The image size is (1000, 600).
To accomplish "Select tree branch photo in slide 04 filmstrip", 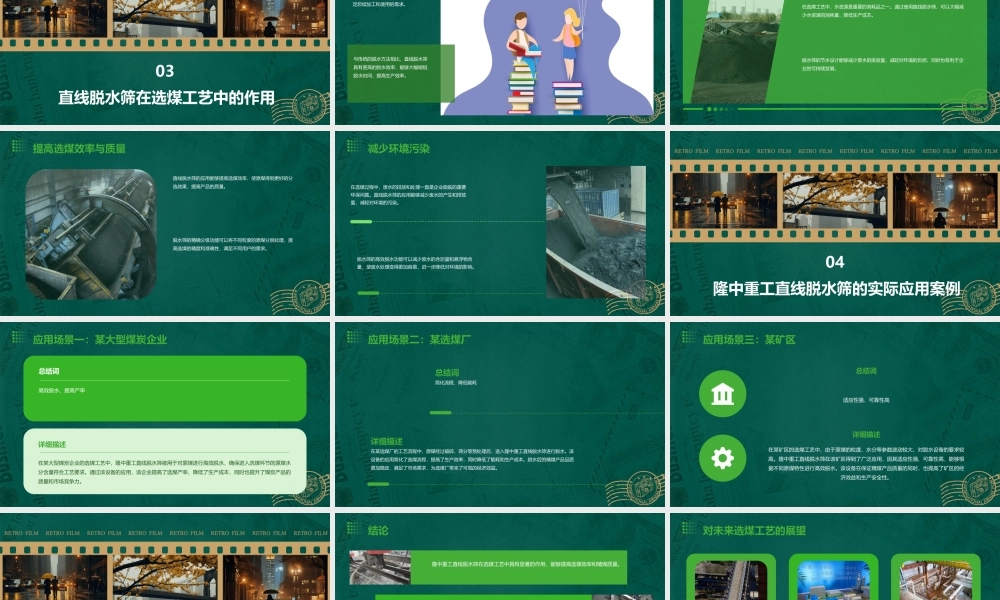I will tap(835, 200).
